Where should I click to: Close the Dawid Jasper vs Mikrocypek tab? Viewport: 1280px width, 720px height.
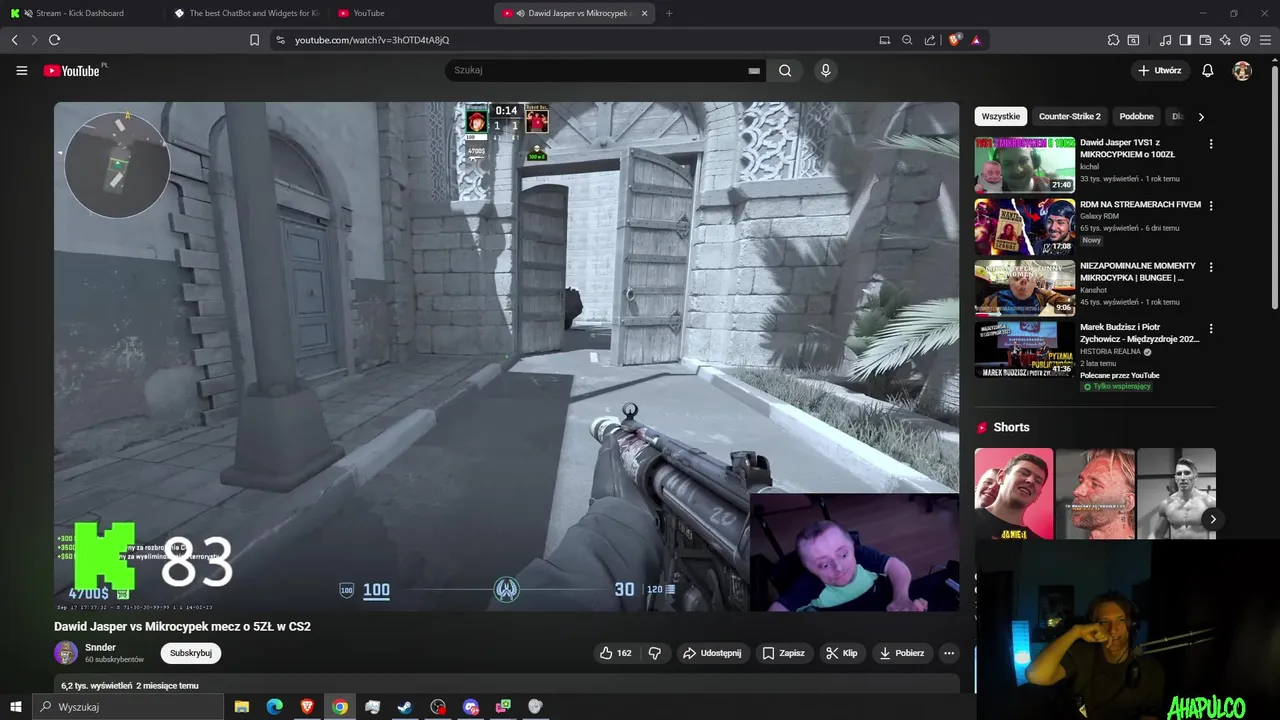pyautogui.click(x=644, y=13)
